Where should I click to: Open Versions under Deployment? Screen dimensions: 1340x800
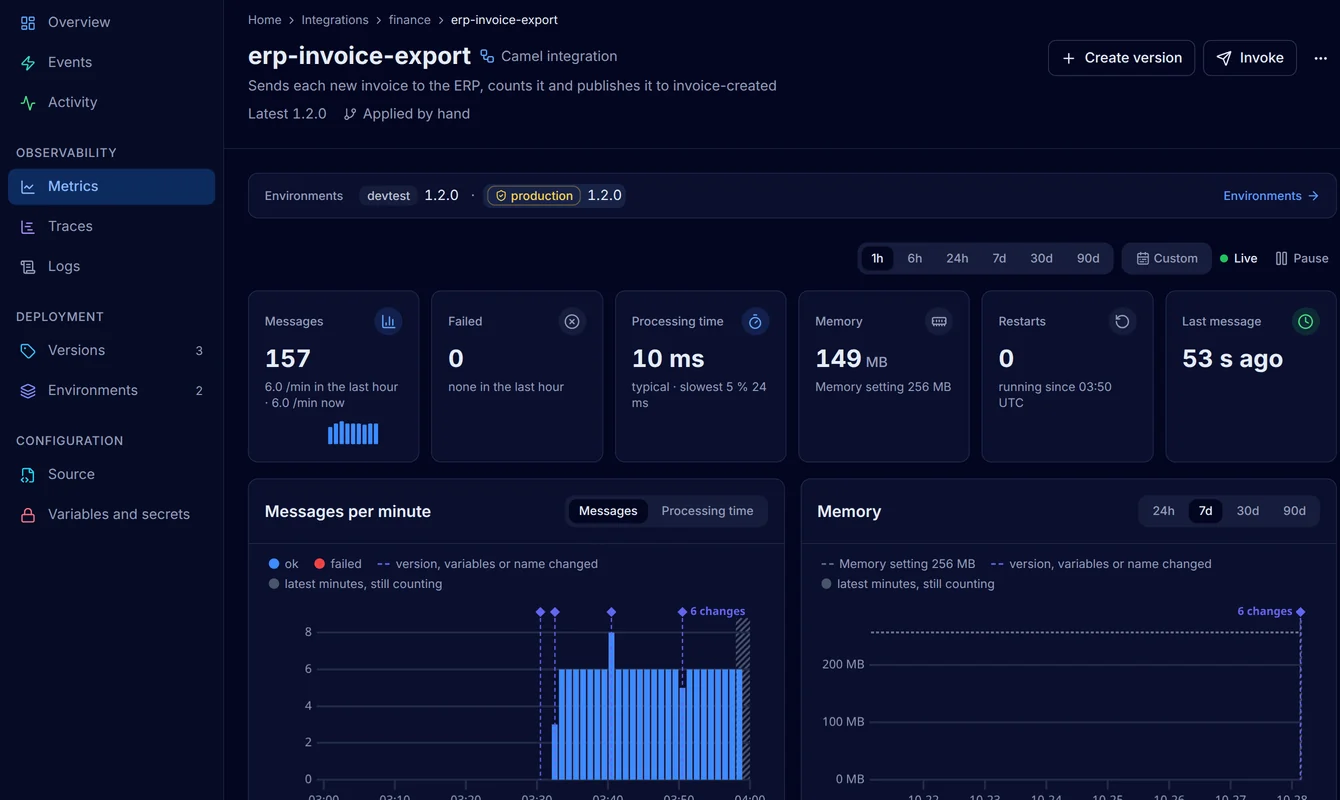point(111,350)
